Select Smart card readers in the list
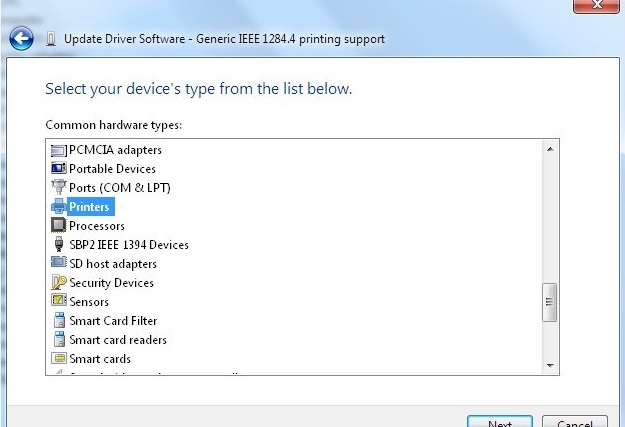Screen dimensions: 625x427 117,340
